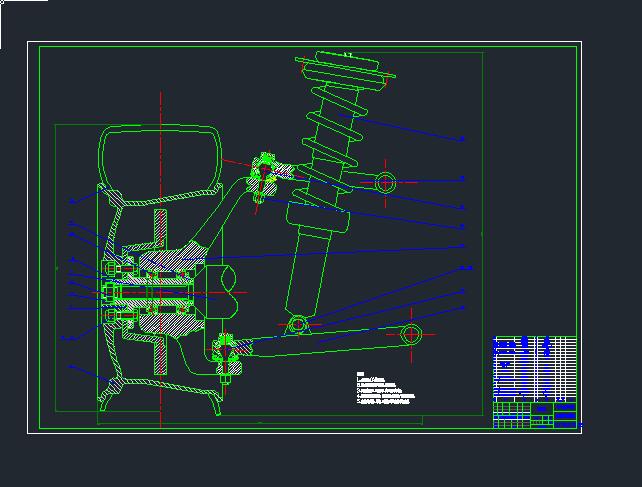Select the hatched lower wheel rim section
Image resolution: width=642 pixels, height=487 pixels.
point(160,386)
